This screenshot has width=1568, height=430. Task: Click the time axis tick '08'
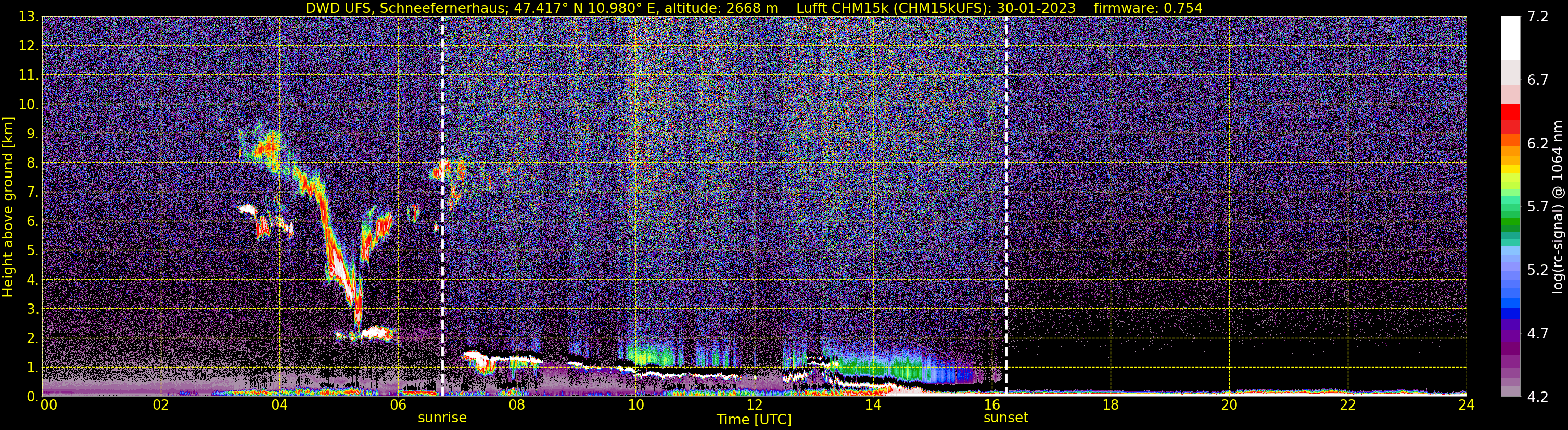(516, 406)
